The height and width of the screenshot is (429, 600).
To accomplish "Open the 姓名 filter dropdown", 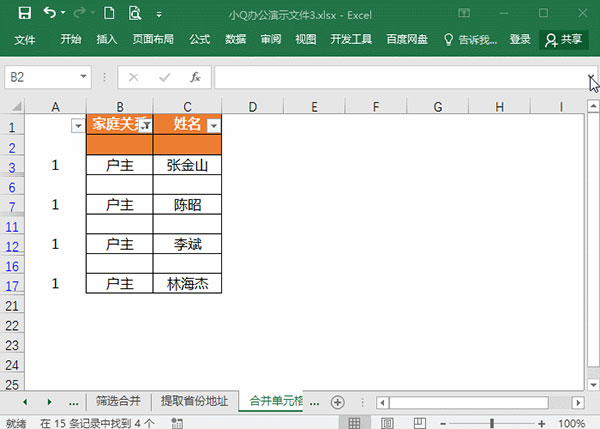I will pos(214,126).
